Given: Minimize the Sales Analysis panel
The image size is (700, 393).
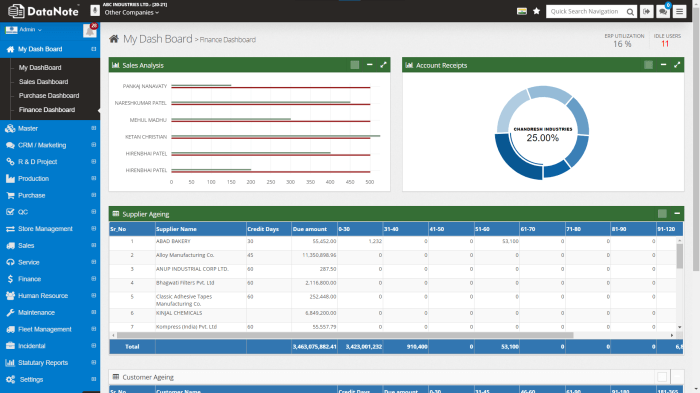Looking at the screenshot, I should [x=370, y=65].
